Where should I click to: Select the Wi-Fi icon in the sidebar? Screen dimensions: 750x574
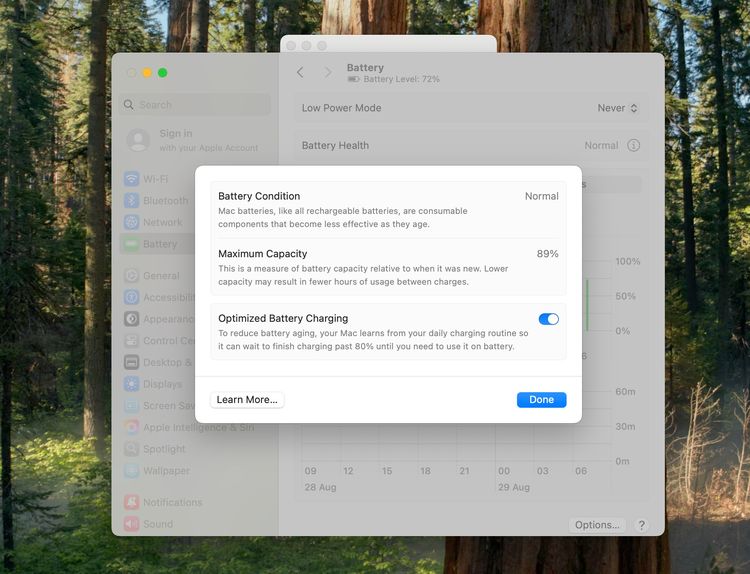(x=132, y=179)
